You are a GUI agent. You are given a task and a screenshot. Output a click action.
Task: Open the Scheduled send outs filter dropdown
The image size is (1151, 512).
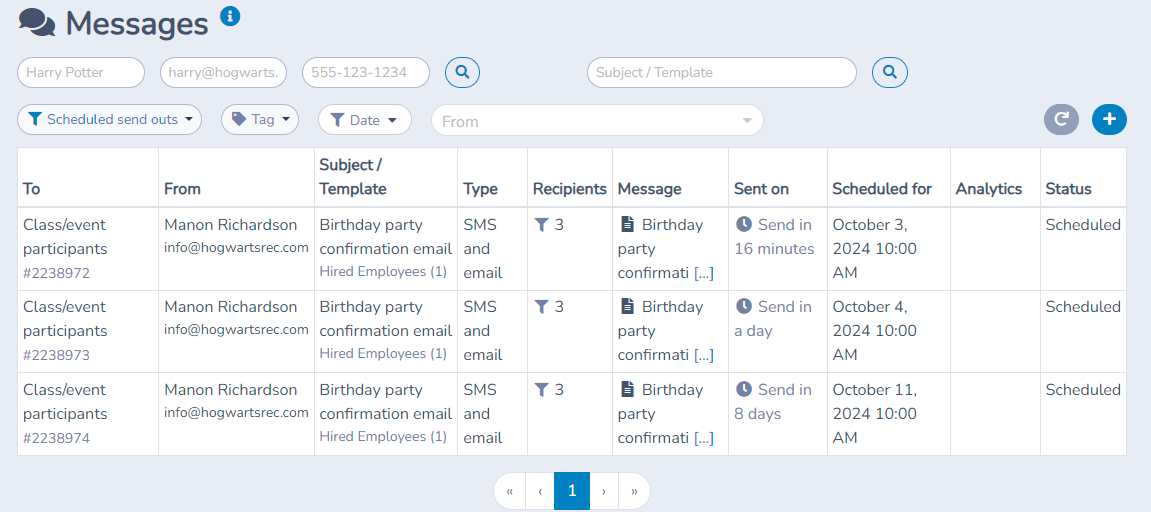pos(109,120)
